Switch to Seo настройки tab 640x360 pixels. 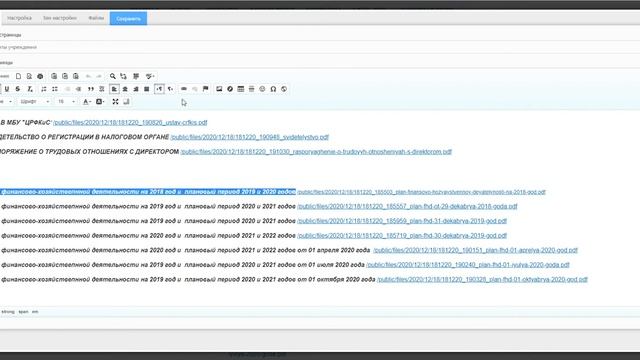pos(60,18)
